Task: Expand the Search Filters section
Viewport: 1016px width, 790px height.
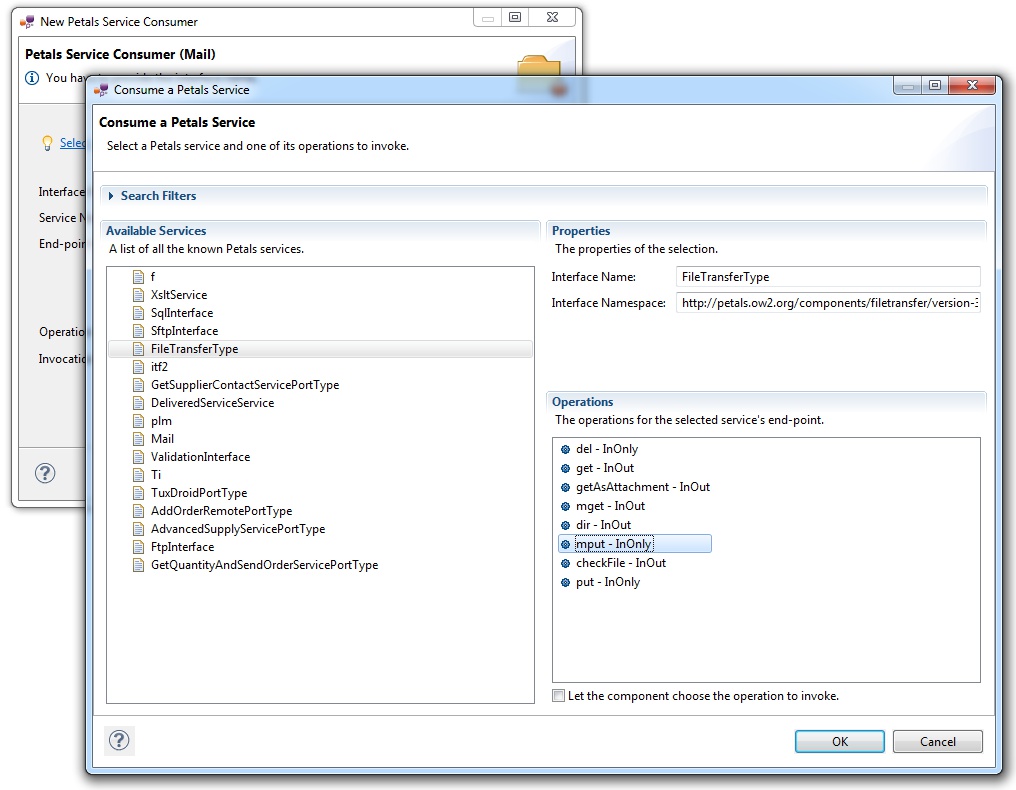Action: tap(112, 196)
